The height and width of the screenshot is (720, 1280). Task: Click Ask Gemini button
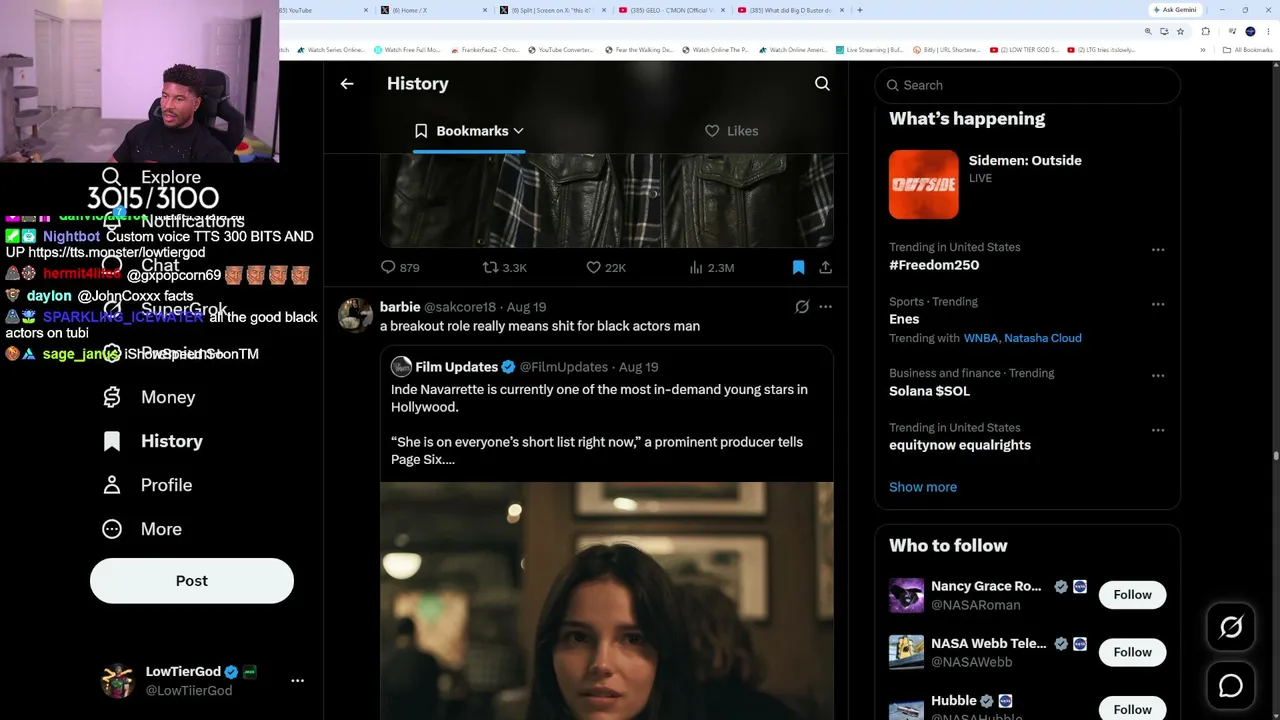tap(1175, 10)
